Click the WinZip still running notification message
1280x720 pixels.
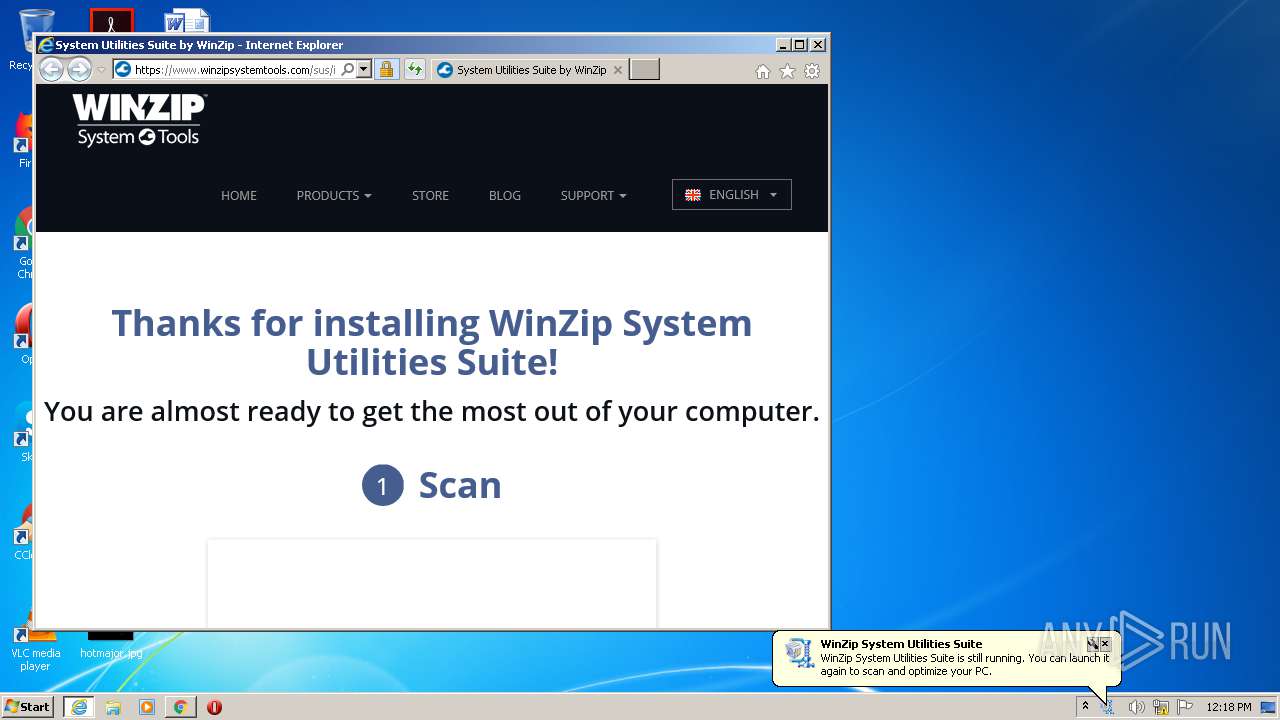(x=965, y=664)
